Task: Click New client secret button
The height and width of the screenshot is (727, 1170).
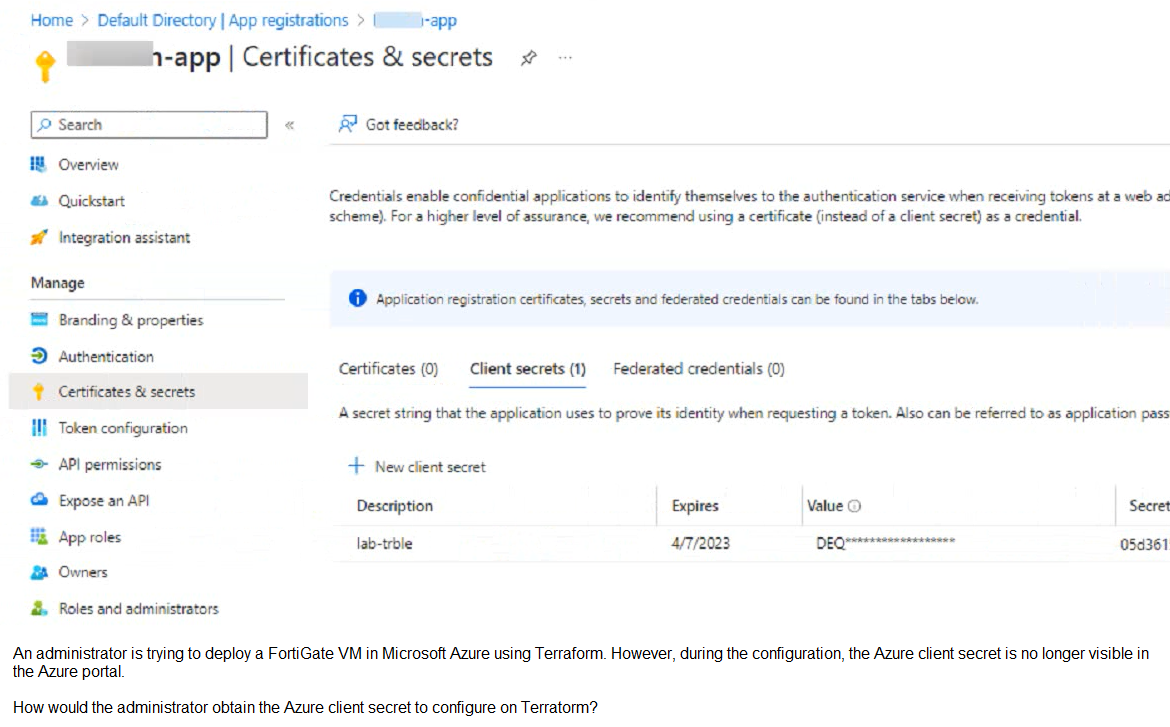Action: pyautogui.click(x=417, y=467)
